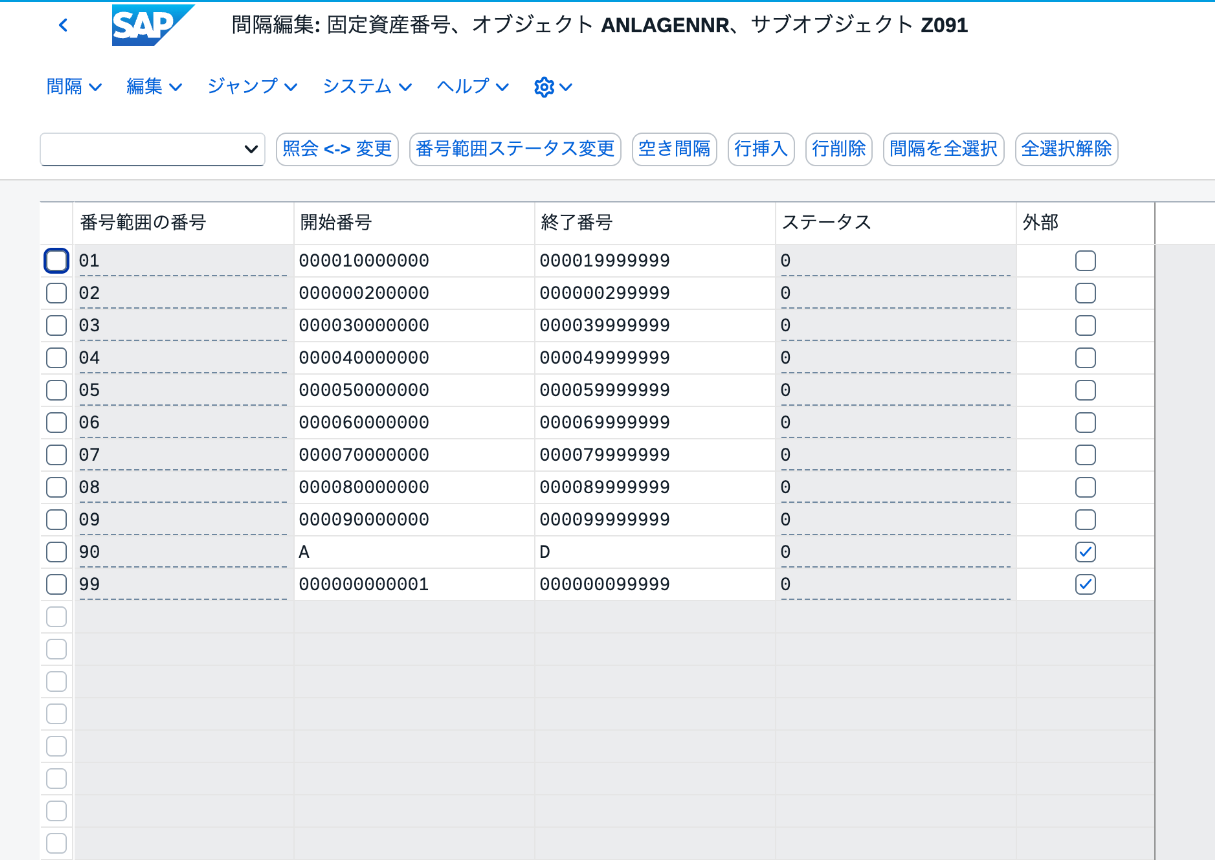This screenshot has width=1215, height=860.
Task: Click the 行削除 button
Action: [839, 150]
